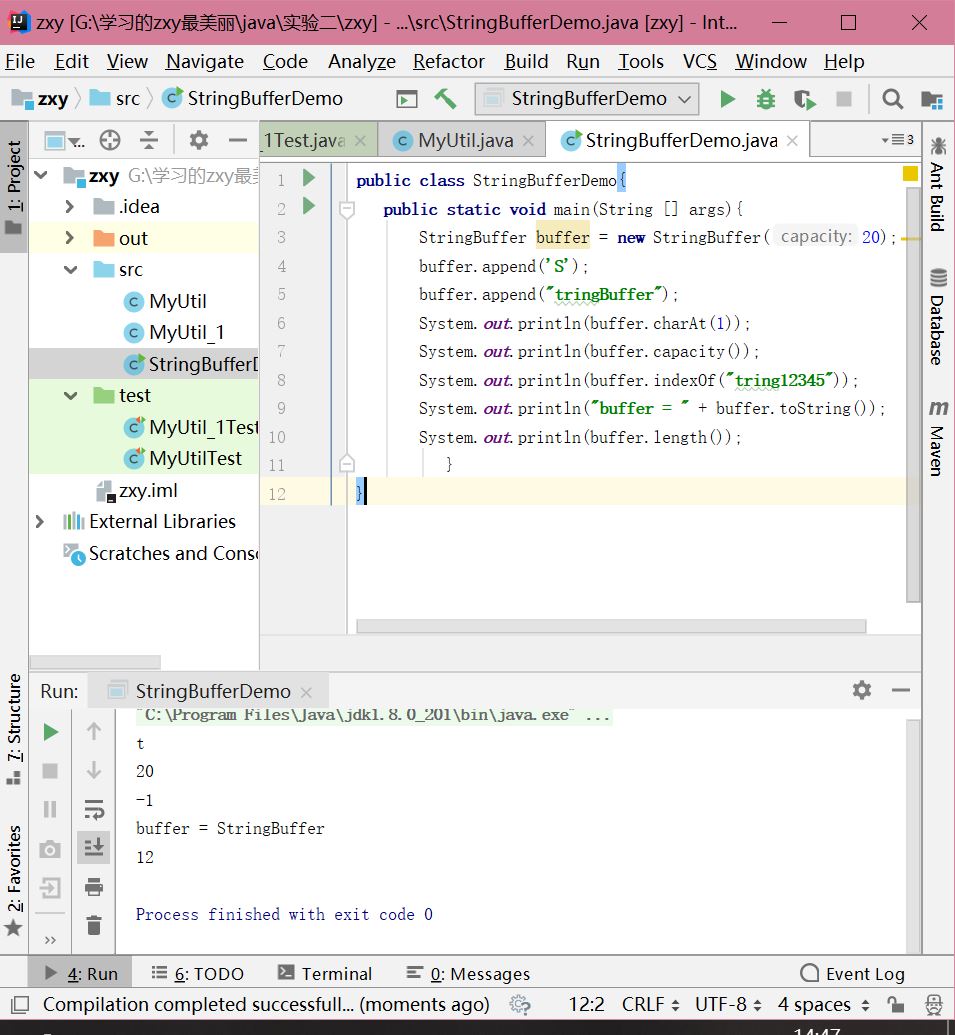The image size is (955, 1035).
Task: Open project view mode dropdown
Action: (64, 141)
